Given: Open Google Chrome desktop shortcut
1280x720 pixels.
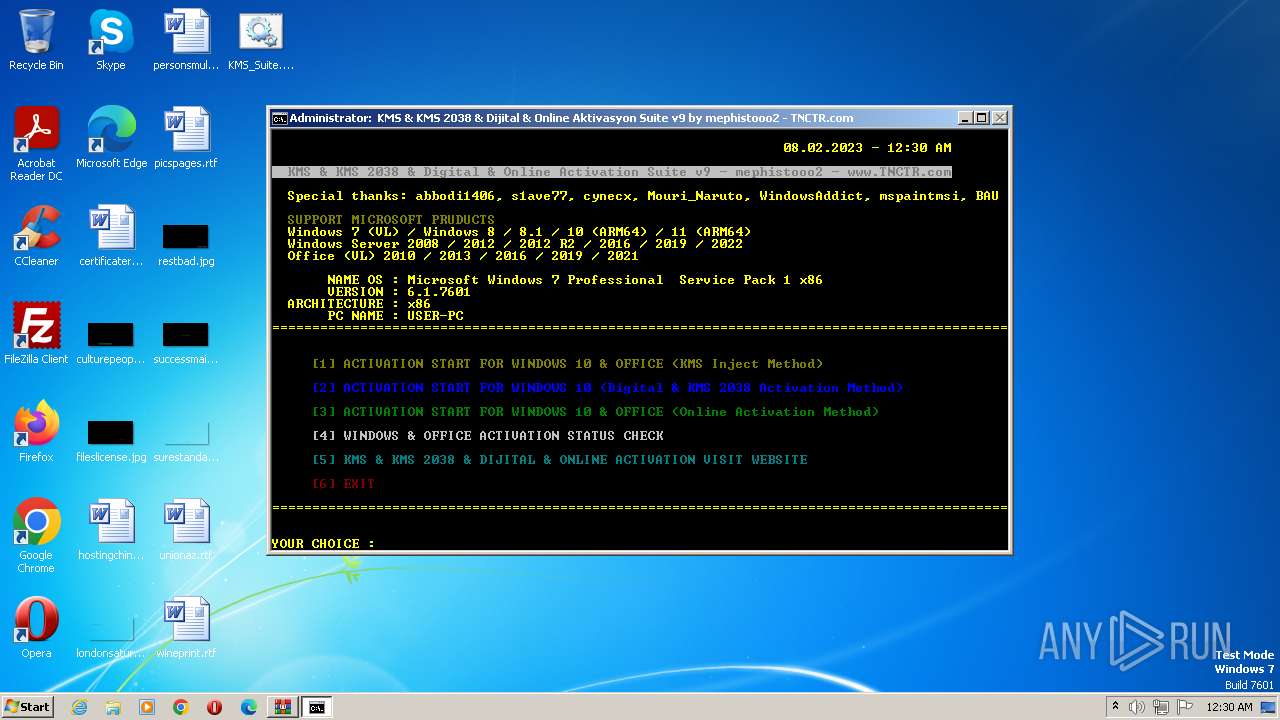Looking at the screenshot, I should [36, 536].
